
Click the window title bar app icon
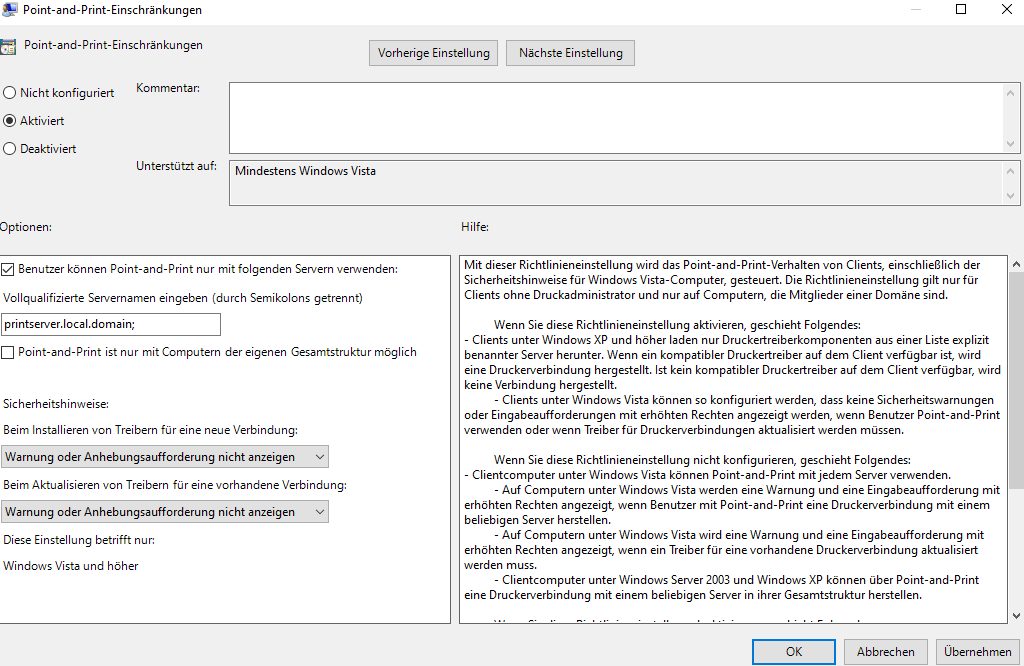pyautogui.click(x=9, y=9)
